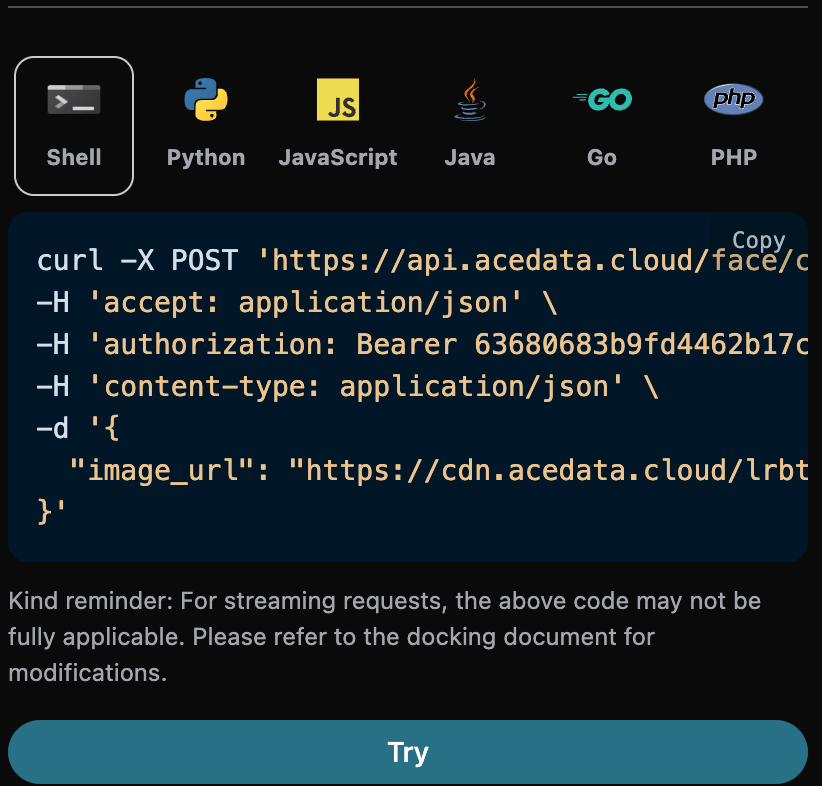
Task: Switch to the PHP tab label
Action: [734, 157]
